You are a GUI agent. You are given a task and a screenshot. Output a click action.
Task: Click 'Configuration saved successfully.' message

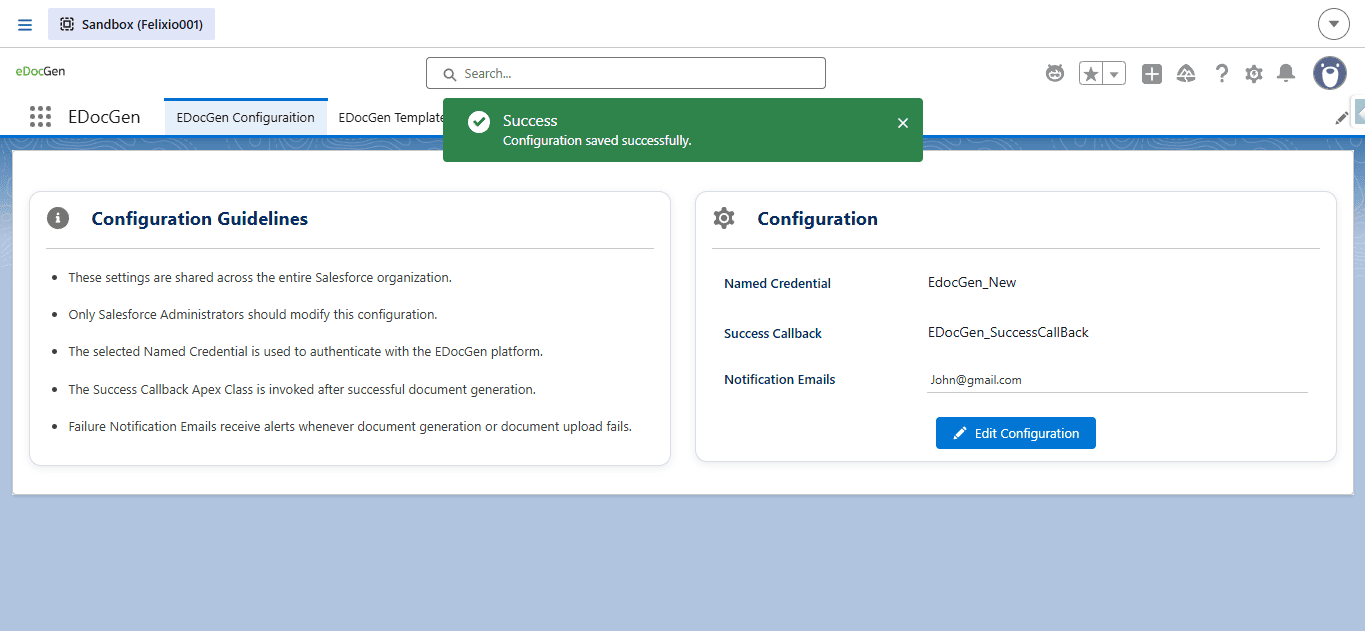(x=597, y=140)
